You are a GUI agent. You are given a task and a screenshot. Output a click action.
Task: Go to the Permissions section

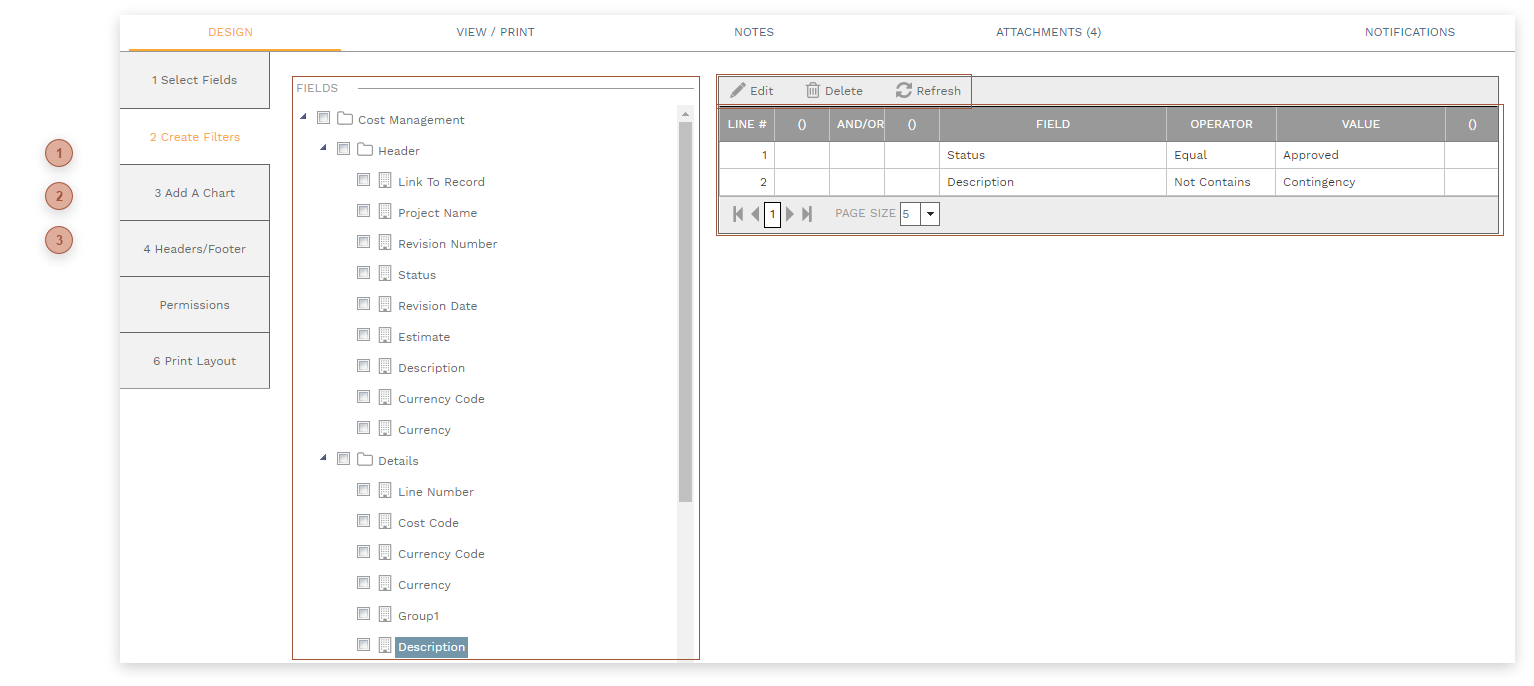point(194,305)
